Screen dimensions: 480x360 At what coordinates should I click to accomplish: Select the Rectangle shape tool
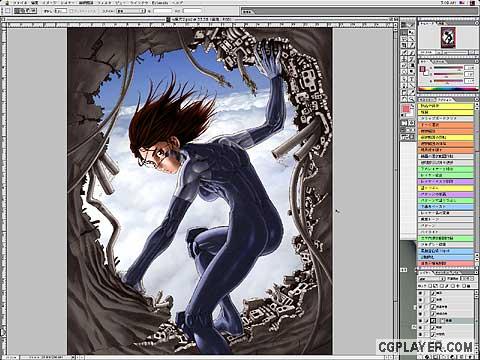(x=411, y=85)
